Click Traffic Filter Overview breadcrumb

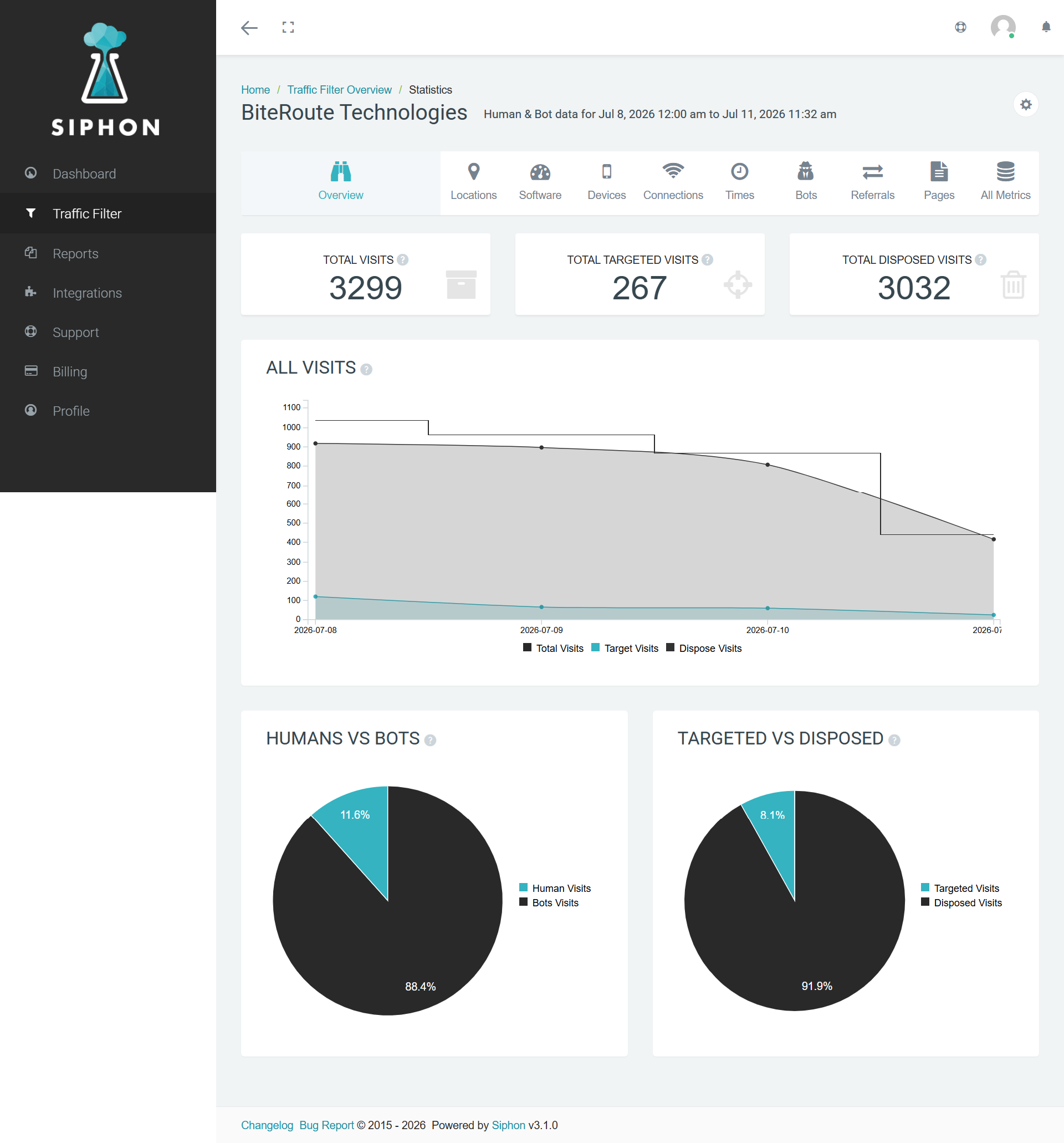click(339, 90)
